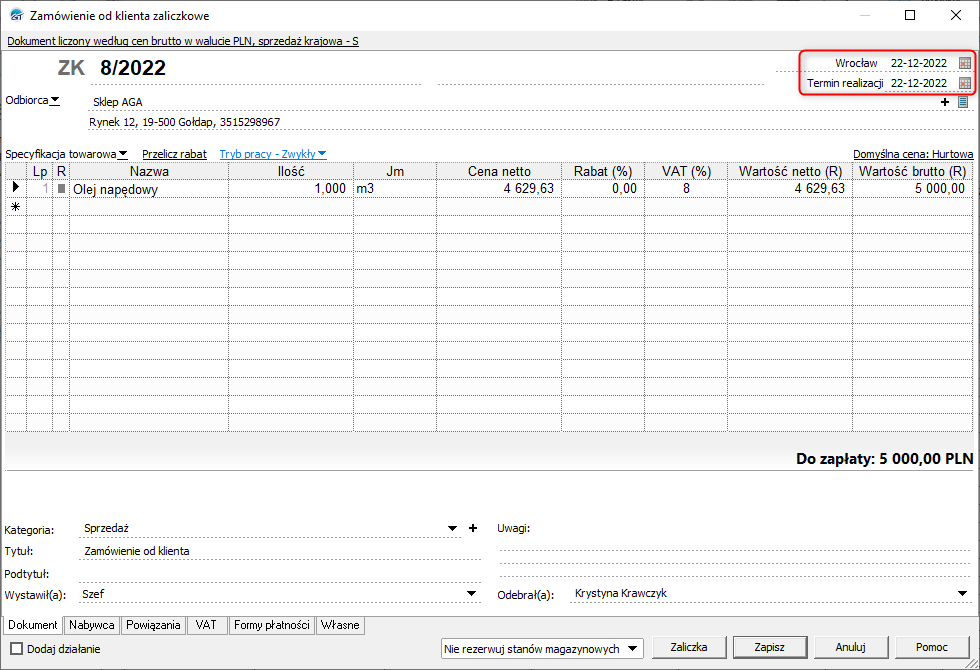Screen dimensions: 980x670
Task: Click the Wartość brutto (R) column header
Action: point(912,171)
